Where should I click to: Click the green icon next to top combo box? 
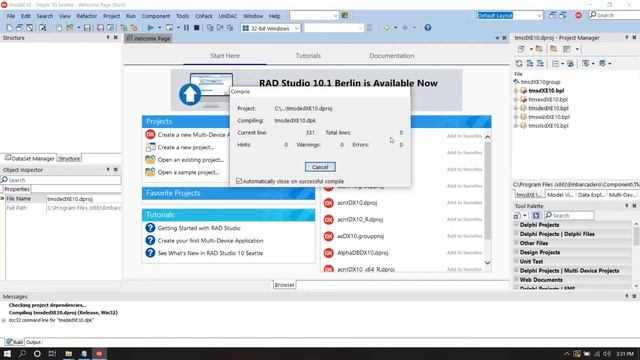point(345,16)
